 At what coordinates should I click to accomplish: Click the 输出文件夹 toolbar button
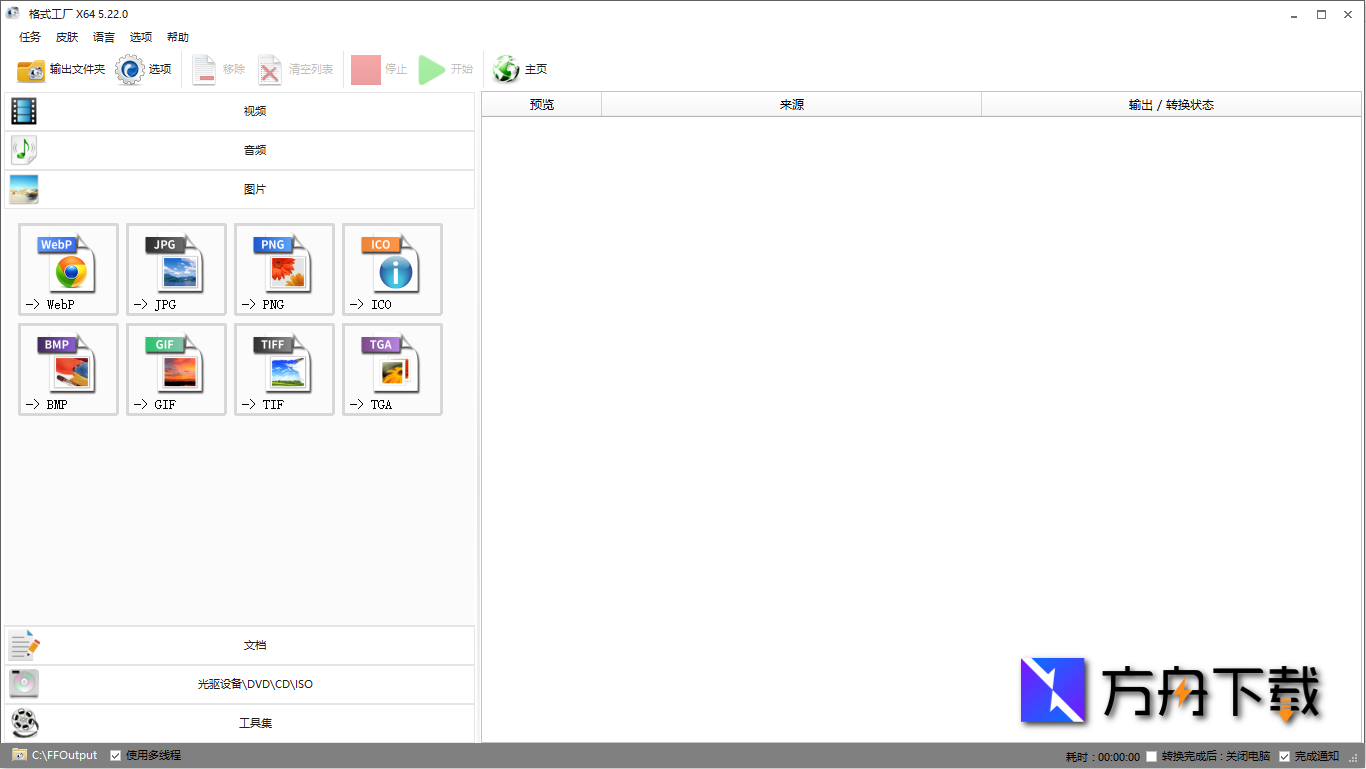click(x=61, y=69)
